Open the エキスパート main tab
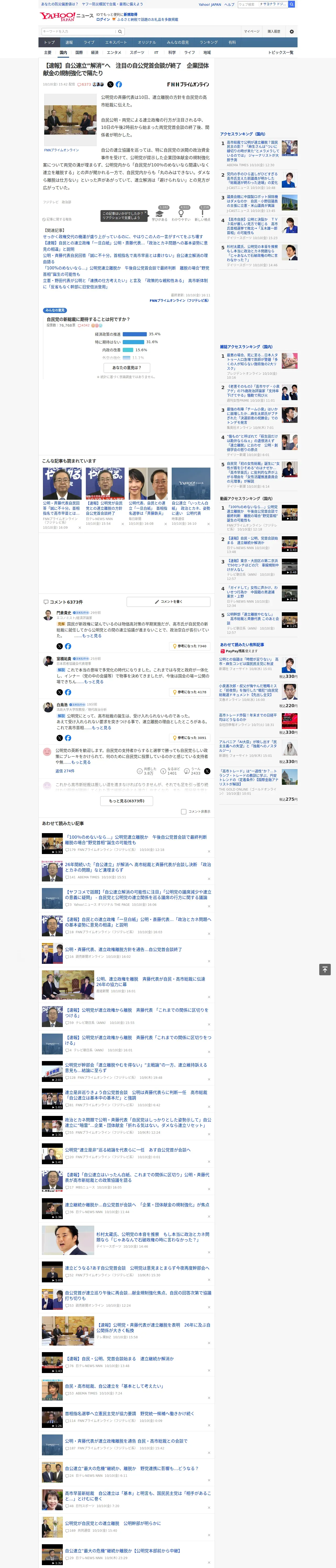Image resolution: width=336 pixels, height=1568 pixels. pos(116,43)
